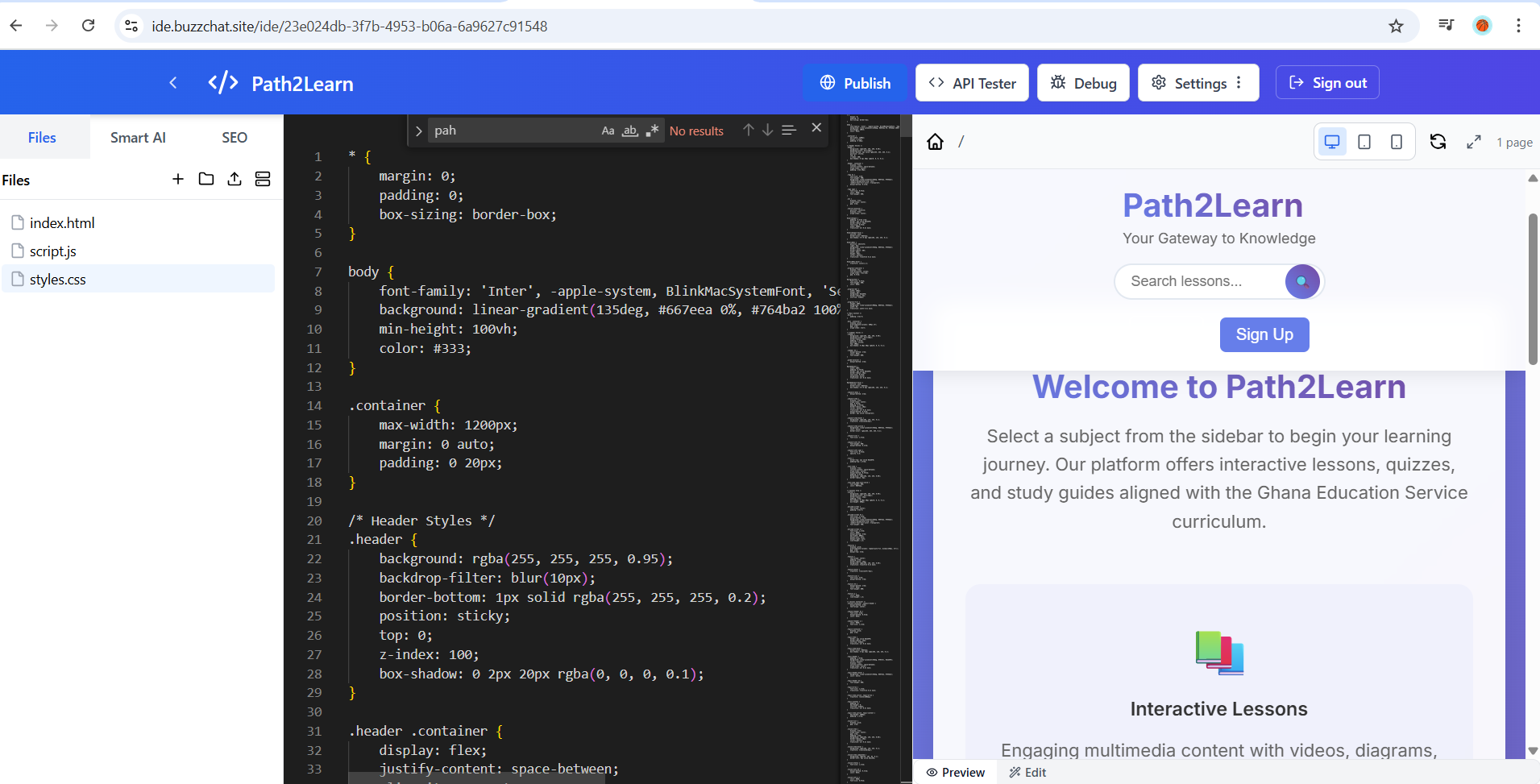
Task: Open the browser profile avatar
Action: click(1482, 26)
